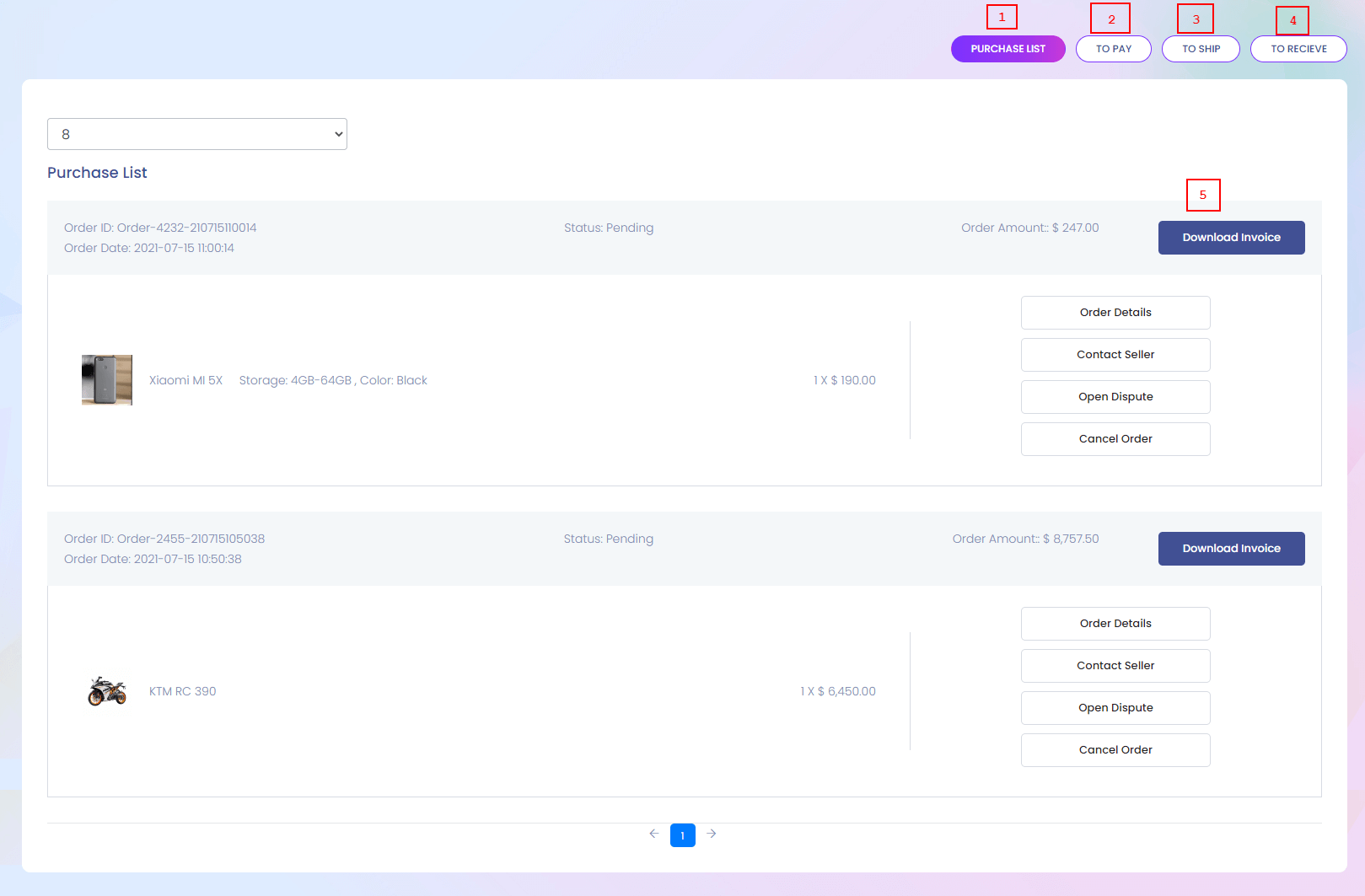This screenshot has height=896, width=1365.
Task: View Order Details for Xiaomi MI 5X
Action: (1115, 313)
